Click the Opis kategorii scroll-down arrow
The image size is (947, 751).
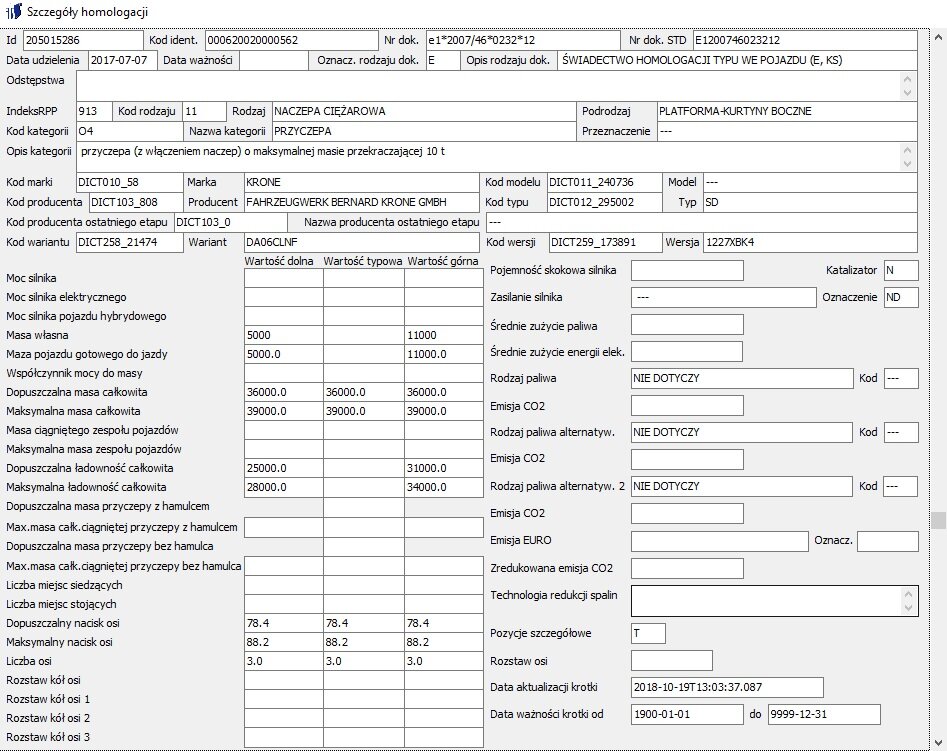tap(907, 164)
